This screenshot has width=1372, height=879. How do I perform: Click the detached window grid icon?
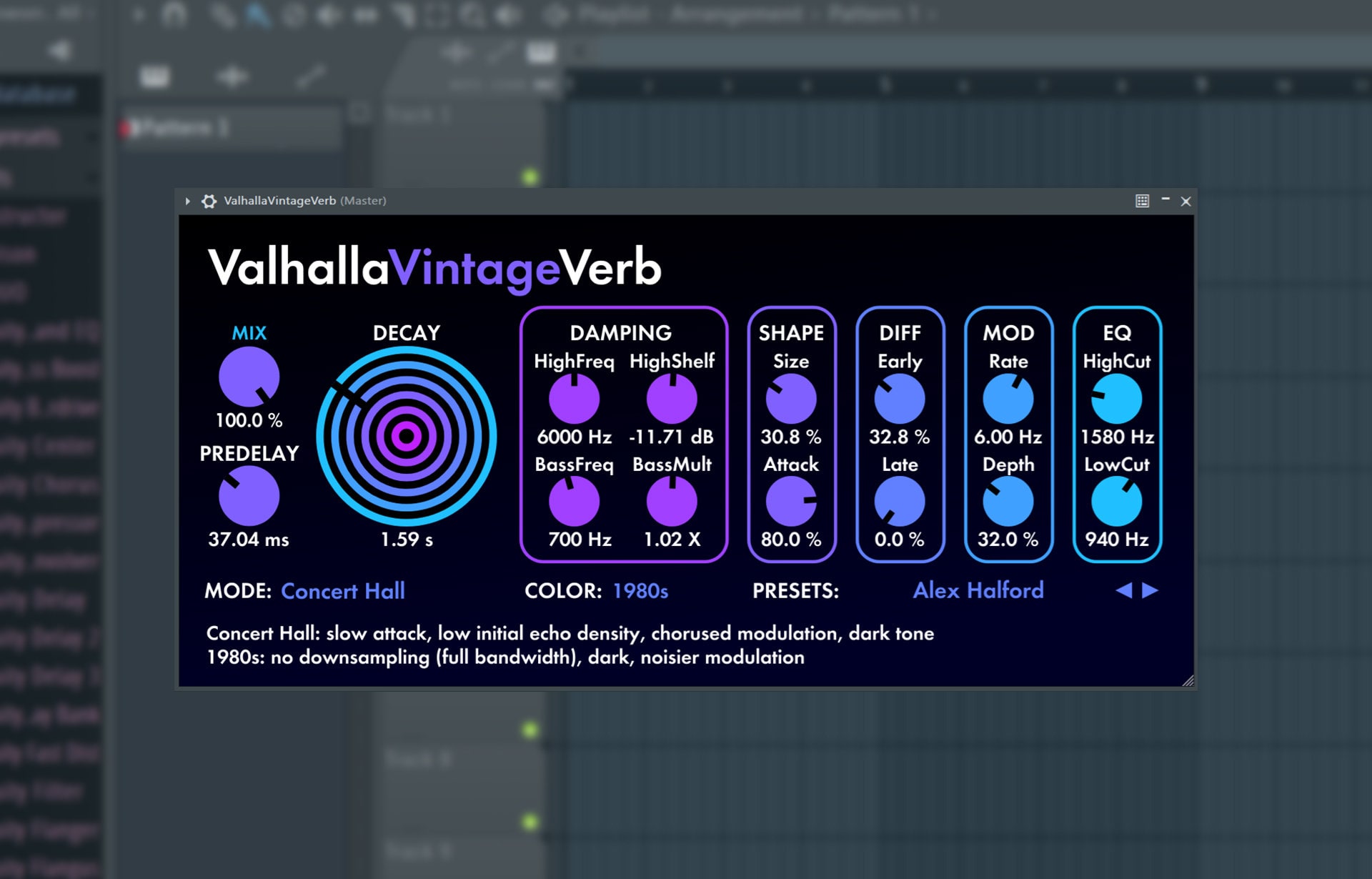pos(1142,201)
